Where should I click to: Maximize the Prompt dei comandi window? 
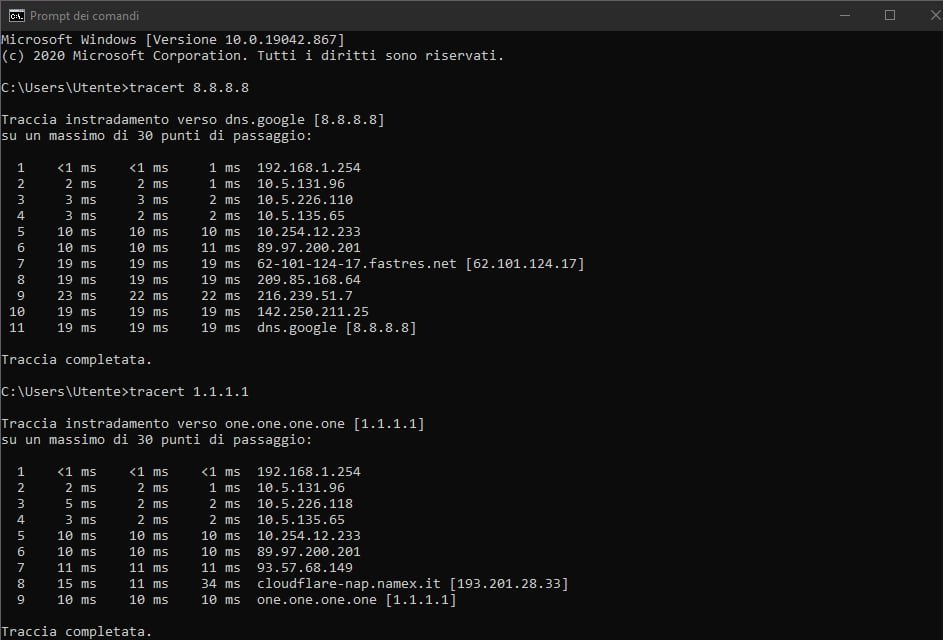coord(890,15)
